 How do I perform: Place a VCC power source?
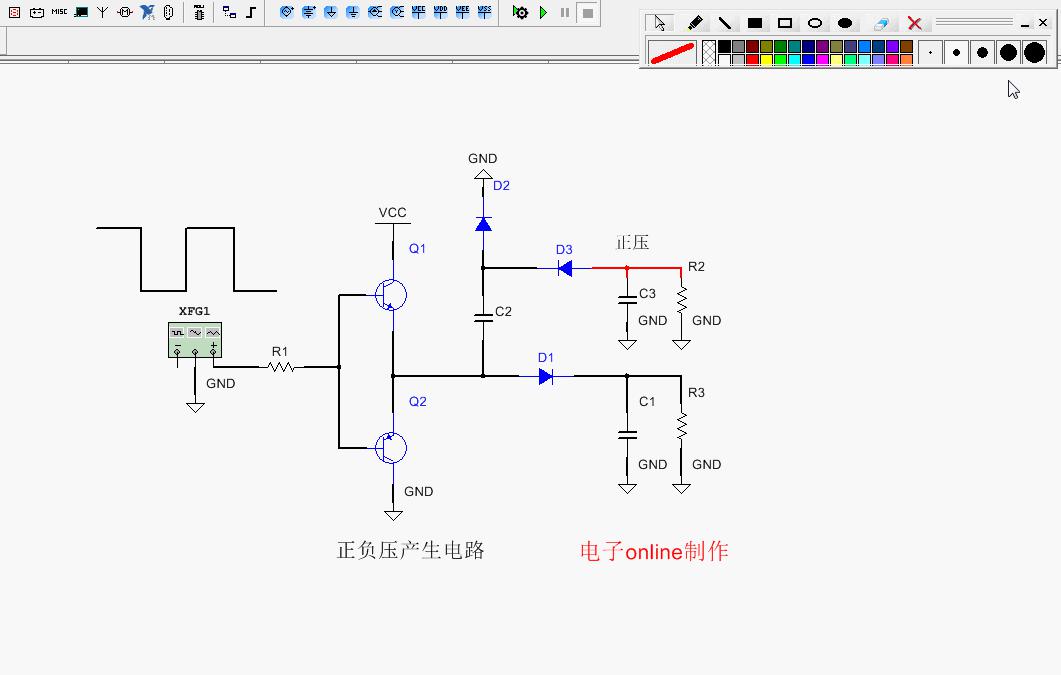coord(418,12)
